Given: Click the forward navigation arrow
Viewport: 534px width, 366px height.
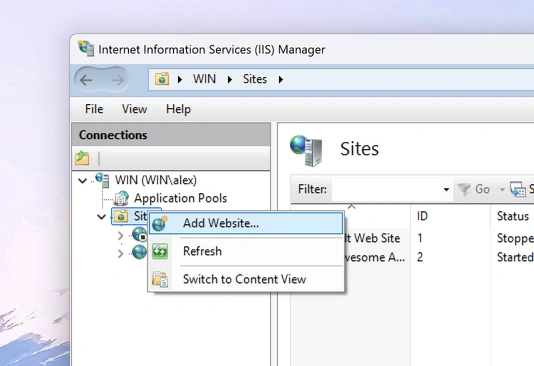Looking at the screenshot, I should (x=118, y=80).
